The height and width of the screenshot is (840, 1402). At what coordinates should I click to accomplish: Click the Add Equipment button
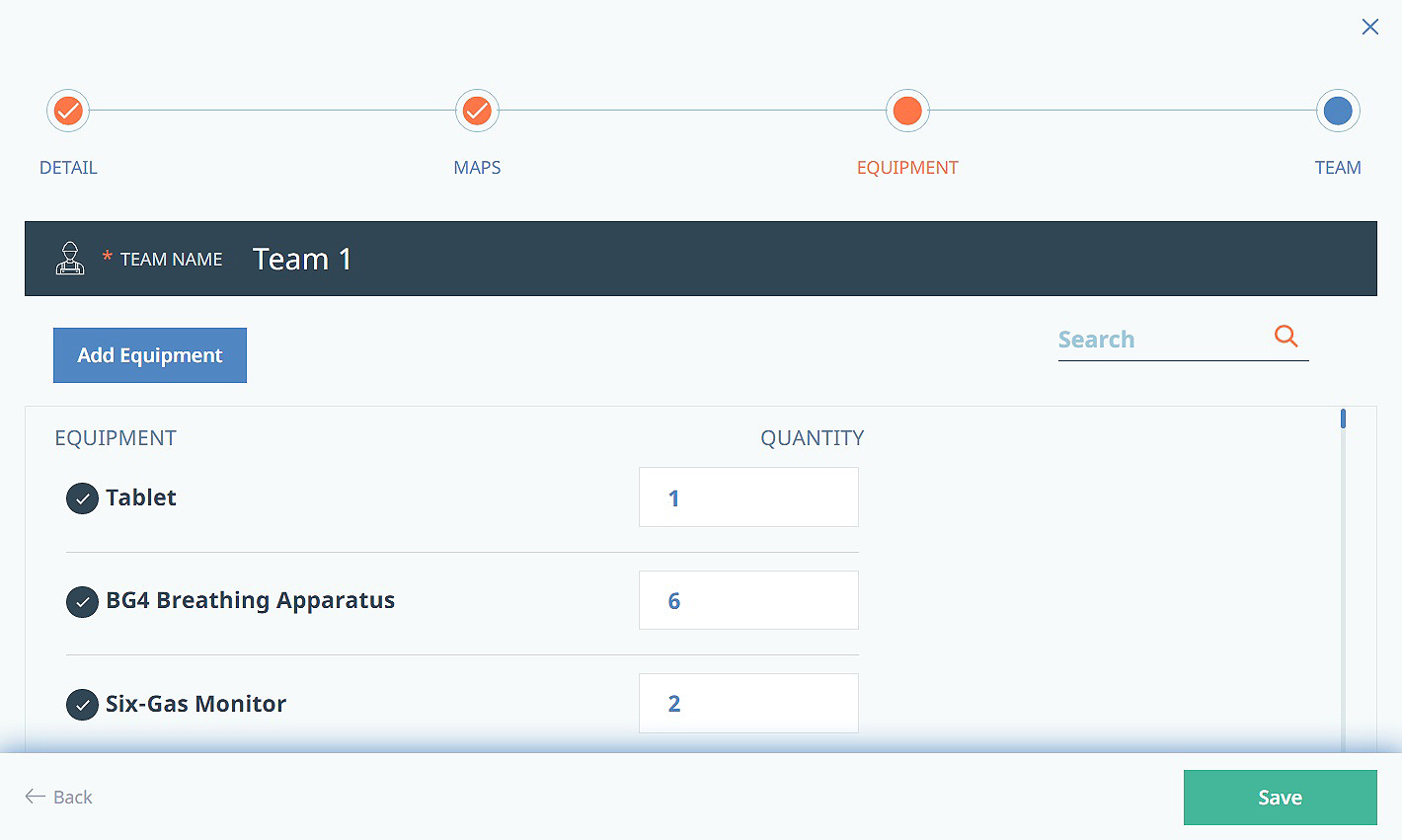tap(150, 355)
